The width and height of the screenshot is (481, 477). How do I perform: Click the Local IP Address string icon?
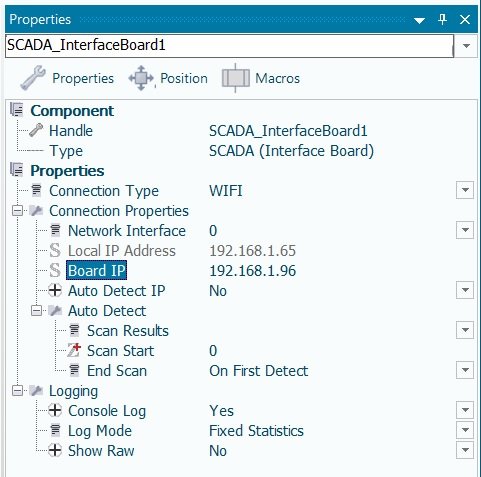pos(55,250)
